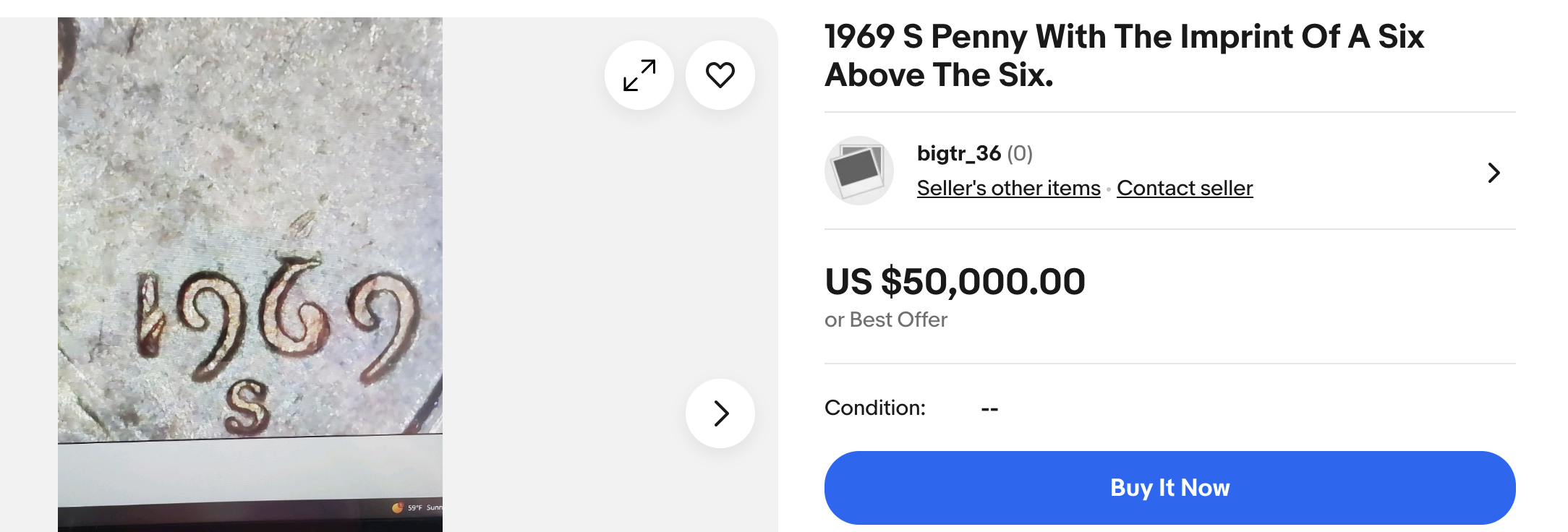Open the full-screen image expand icon
1568x532 pixels.
[x=639, y=75]
